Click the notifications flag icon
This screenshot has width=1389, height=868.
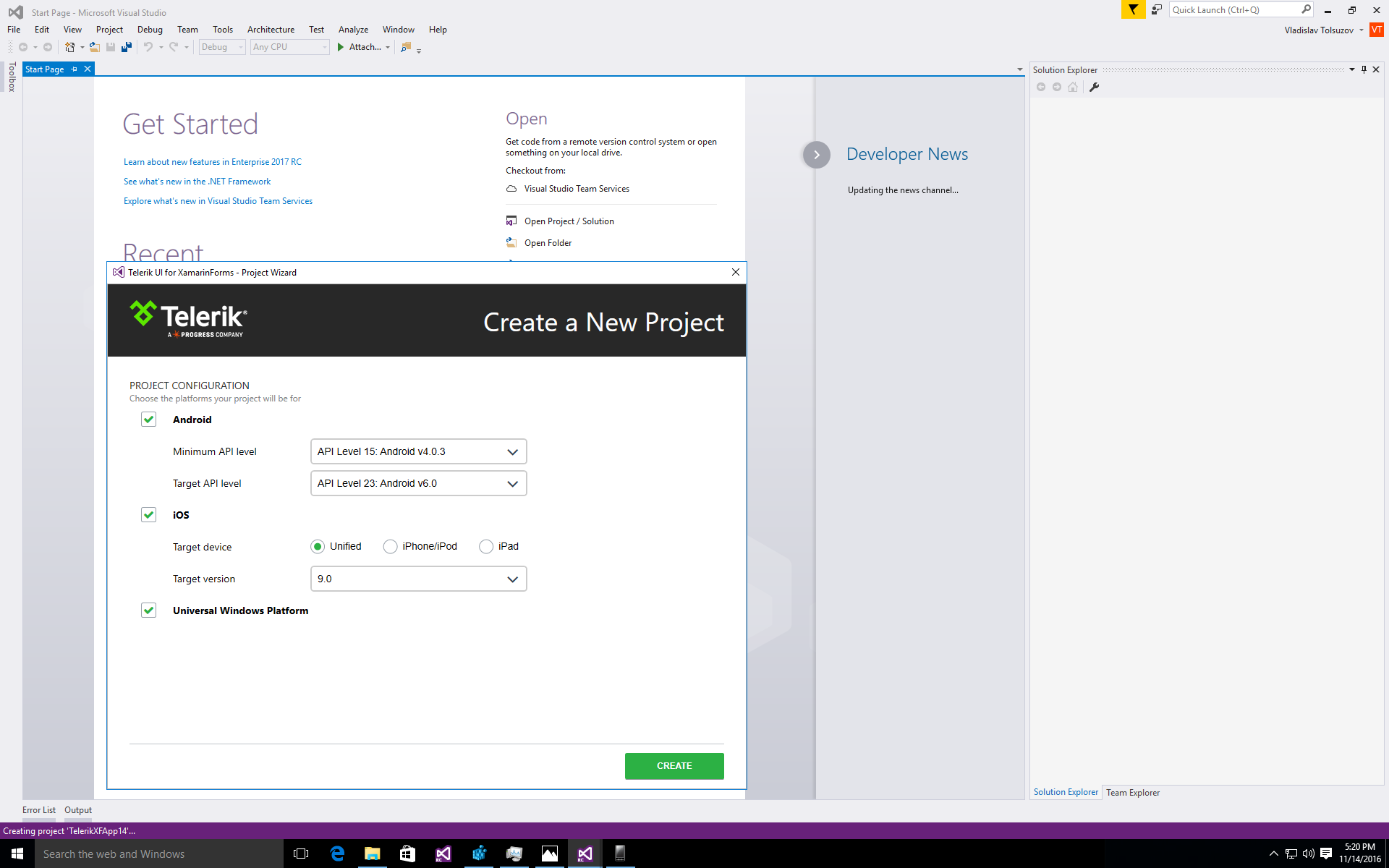(1133, 10)
